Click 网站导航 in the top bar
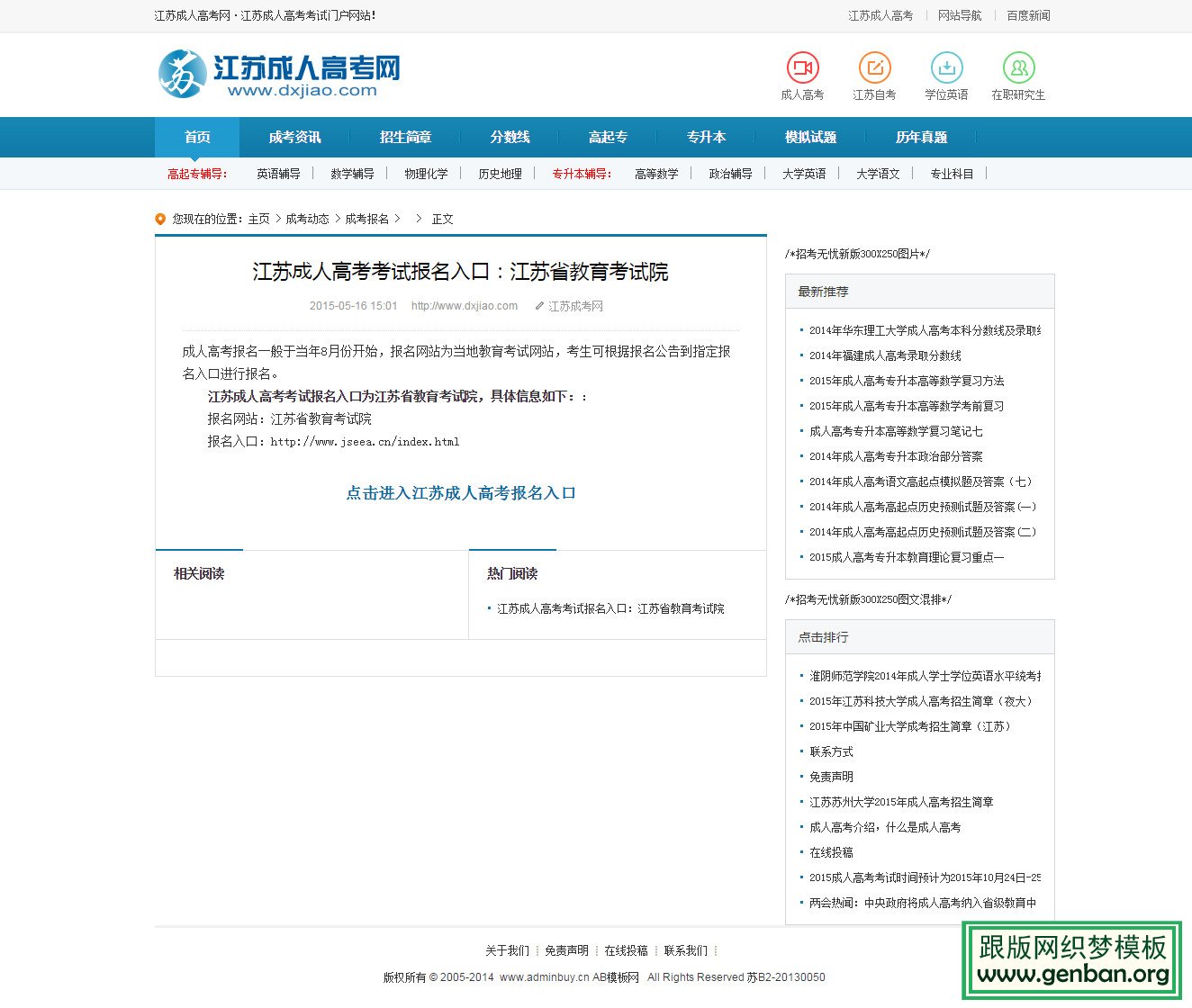Viewport: 1192px width, 1008px height. click(x=960, y=15)
